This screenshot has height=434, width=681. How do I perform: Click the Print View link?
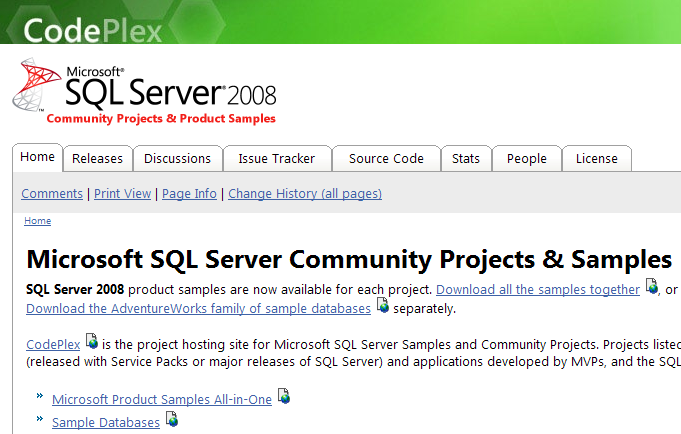(x=122, y=193)
